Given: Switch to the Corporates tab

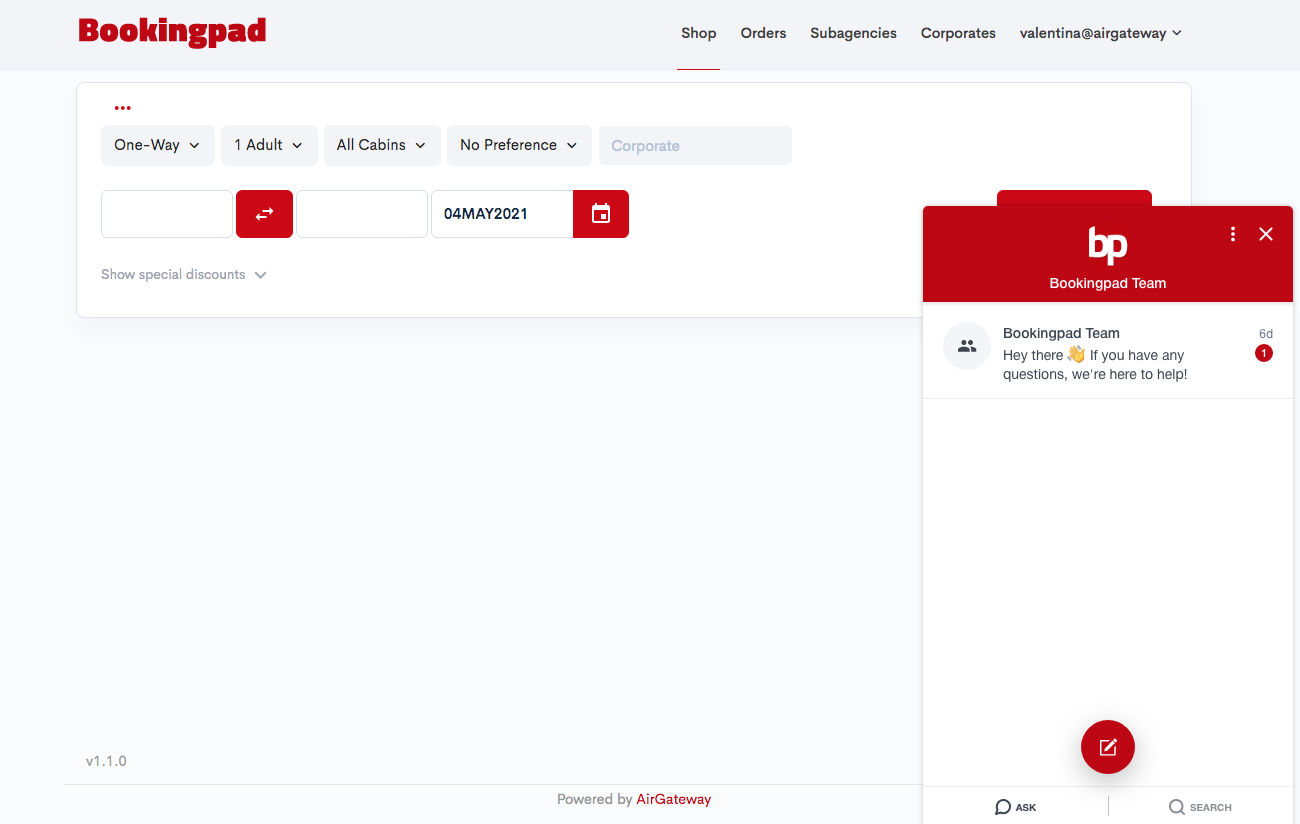Looking at the screenshot, I should point(958,33).
